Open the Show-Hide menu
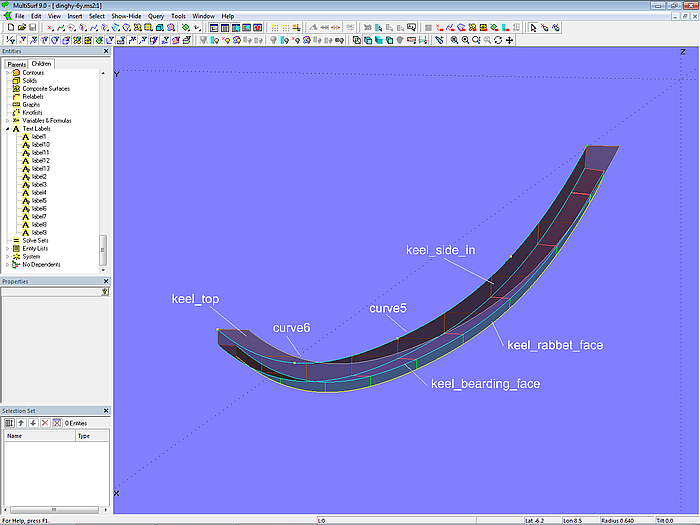700x525 pixels. point(126,16)
